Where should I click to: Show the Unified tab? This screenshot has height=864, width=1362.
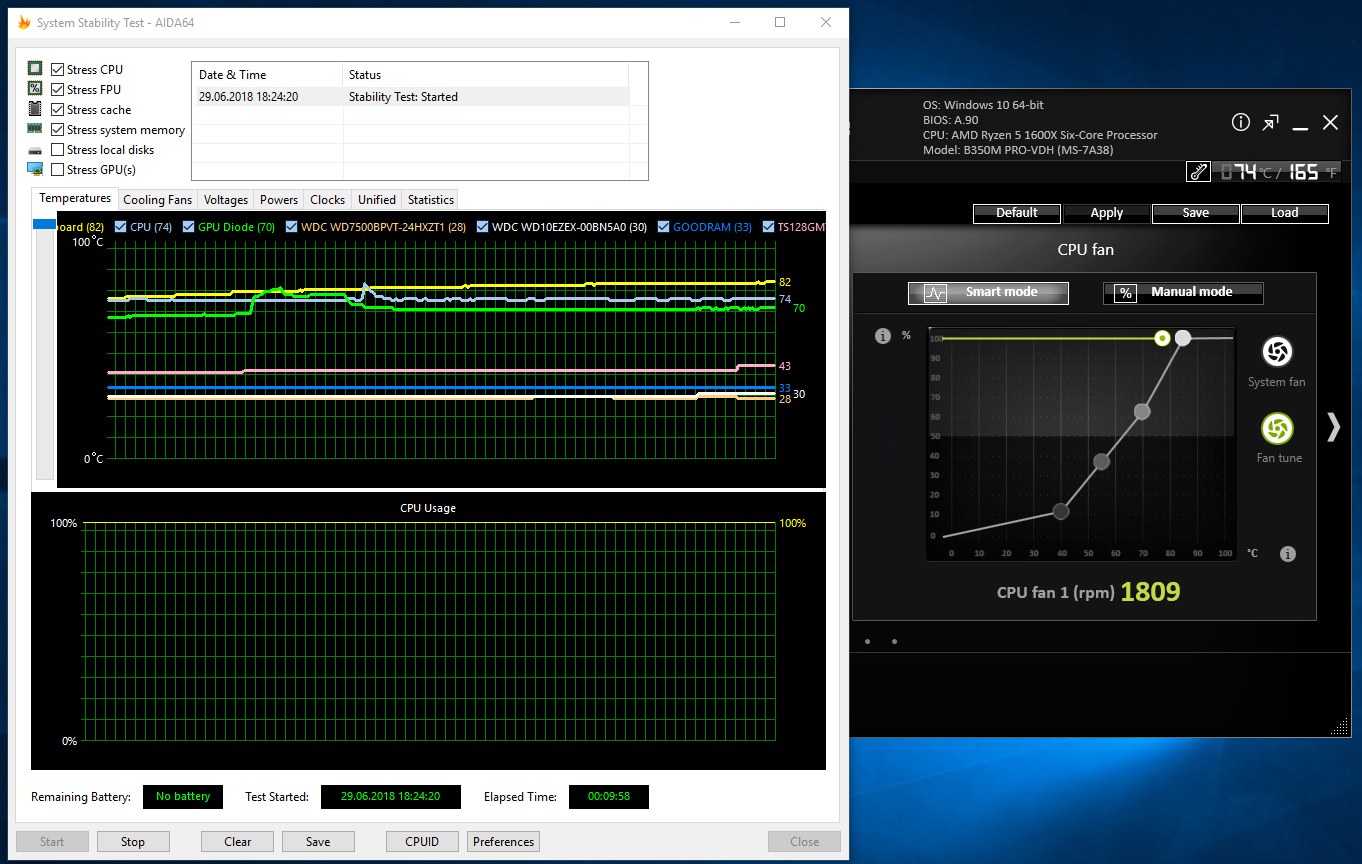(x=377, y=200)
